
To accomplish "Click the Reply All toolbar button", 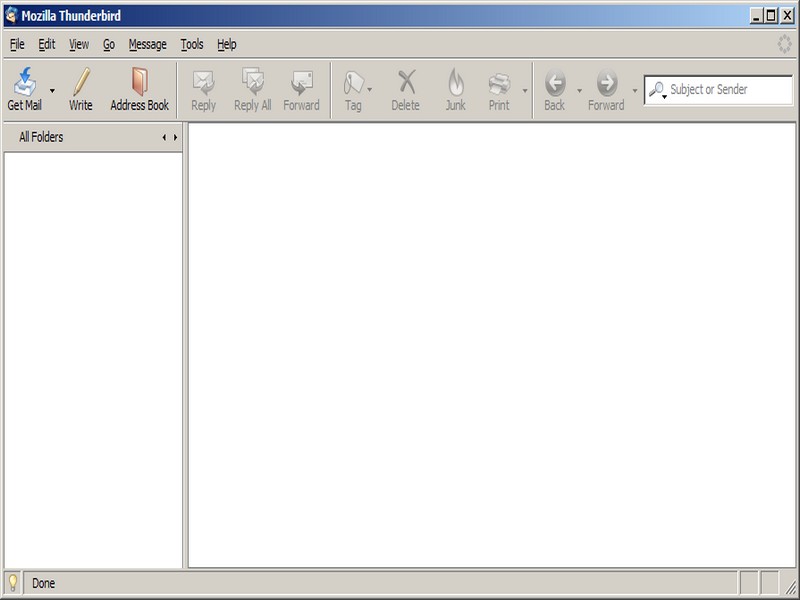I will 253,90.
